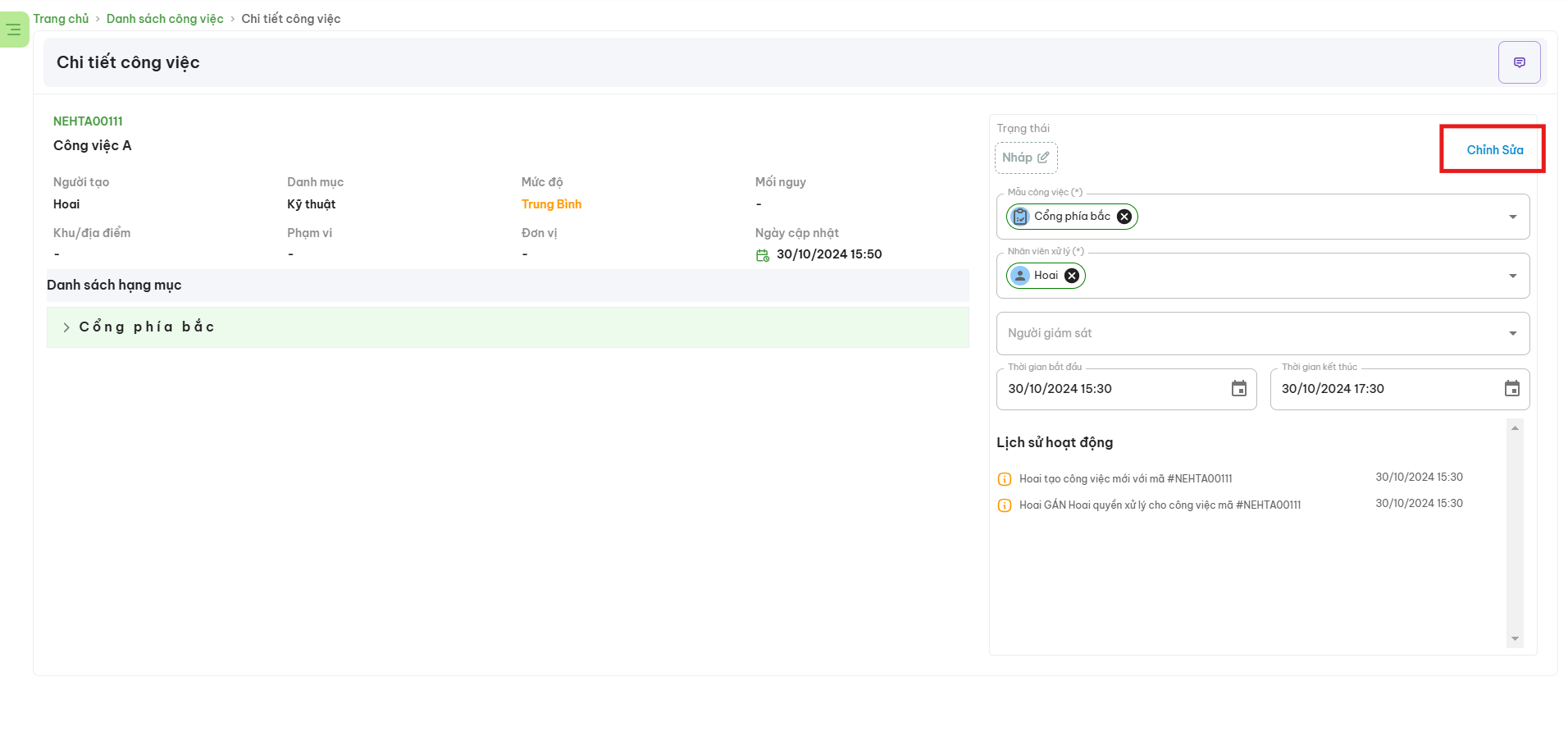The height and width of the screenshot is (745, 1568).
Task: Click the task code NEHTA00111
Action: coord(88,121)
